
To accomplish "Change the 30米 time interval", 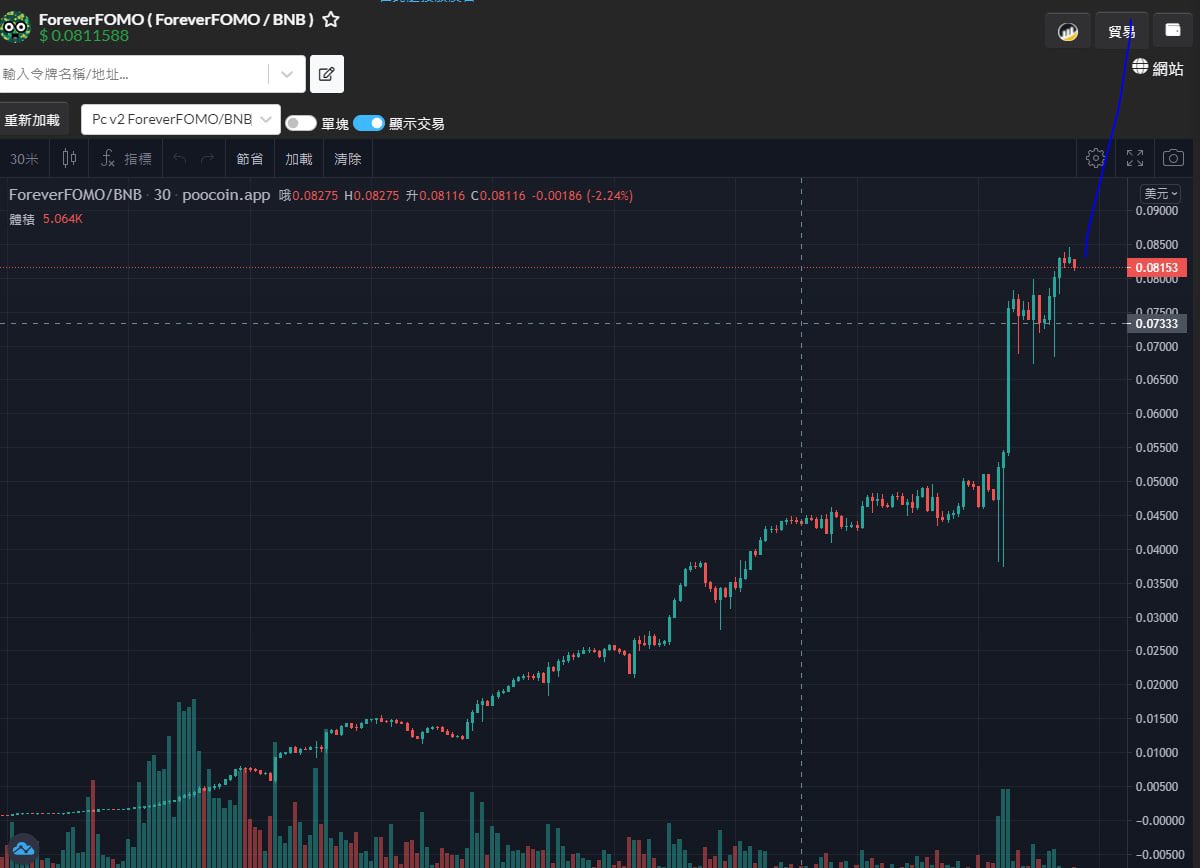I will 24,159.
